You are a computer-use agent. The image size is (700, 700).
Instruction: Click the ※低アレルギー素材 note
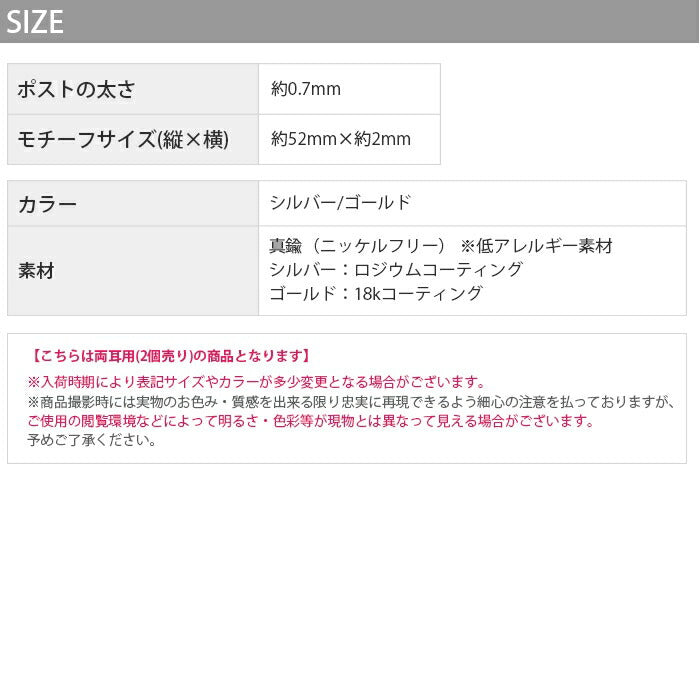click(536, 246)
